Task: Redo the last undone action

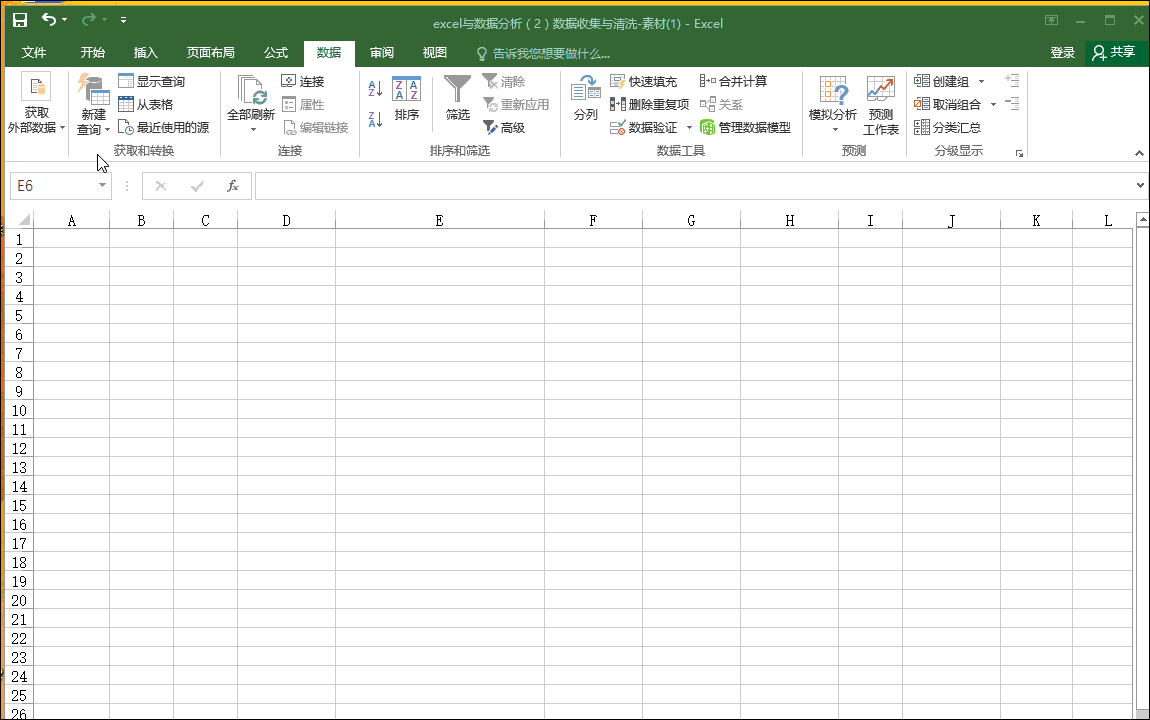Action: 89,20
